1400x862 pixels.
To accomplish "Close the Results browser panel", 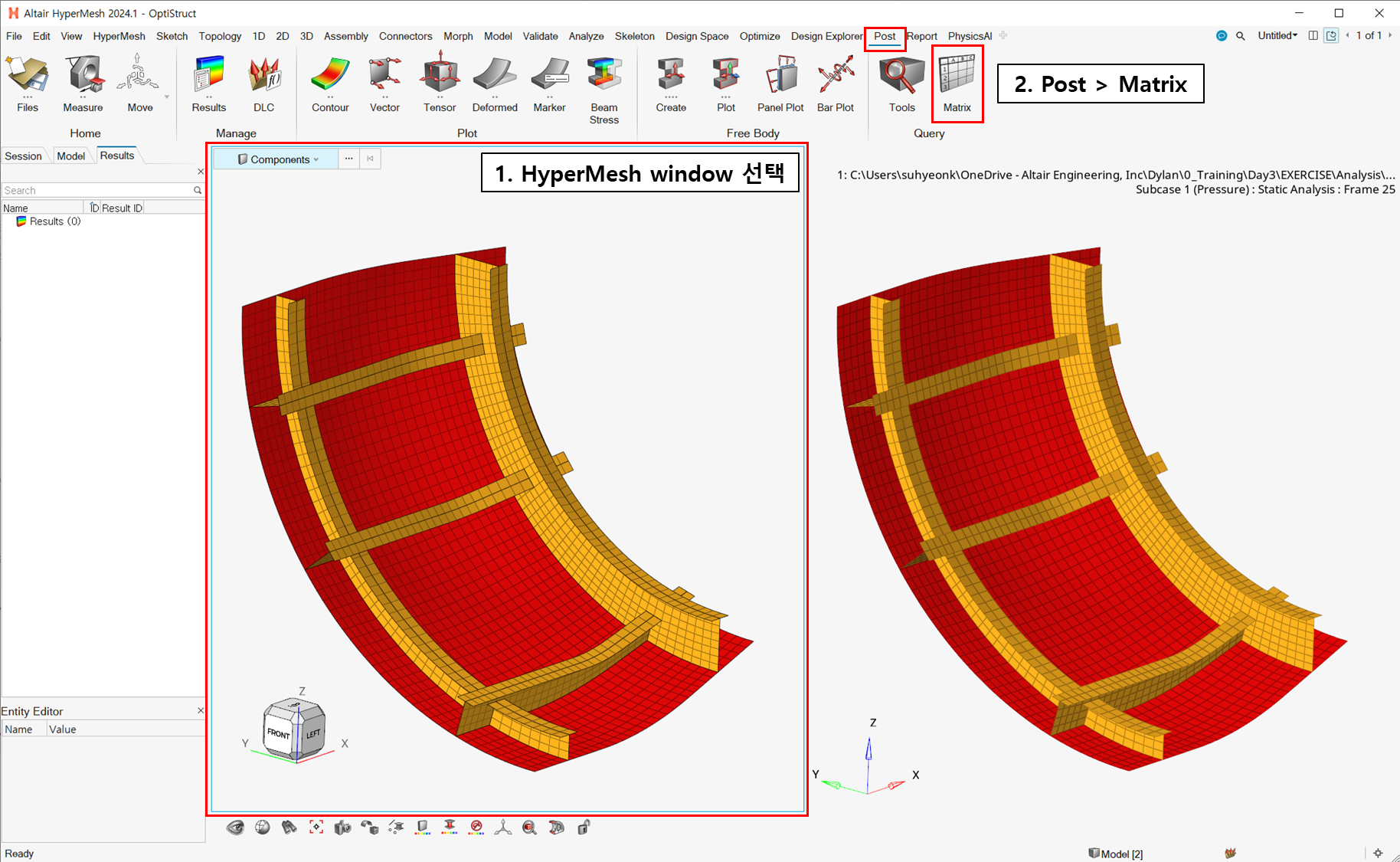I will click(201, 172).
